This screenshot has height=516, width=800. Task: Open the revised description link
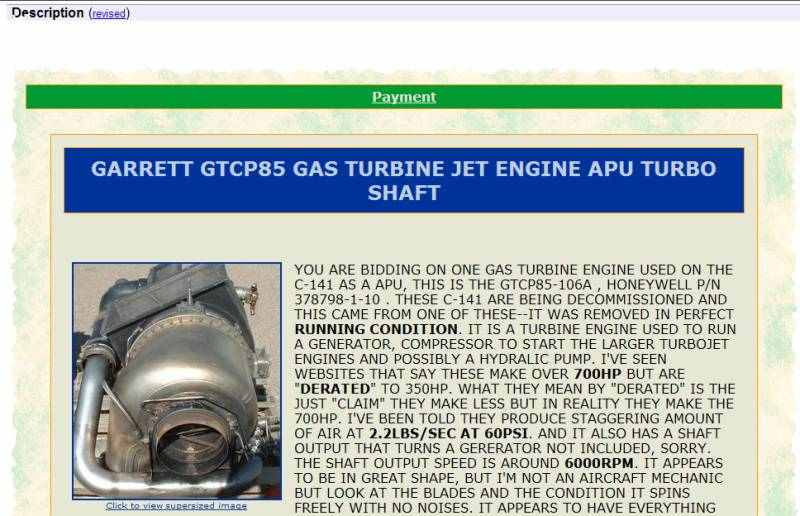109,14
